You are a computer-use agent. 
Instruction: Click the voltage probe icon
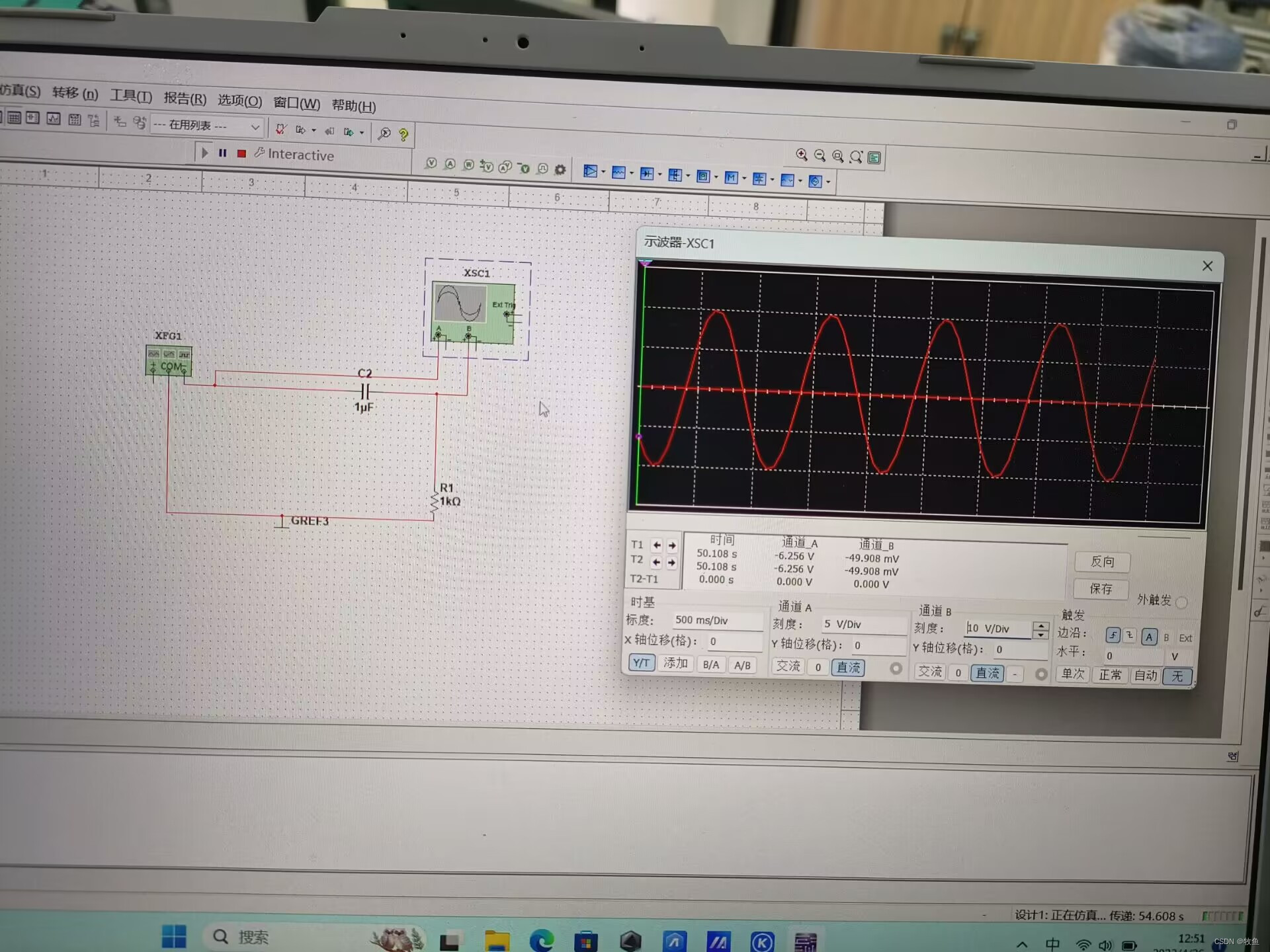[431, 163]
